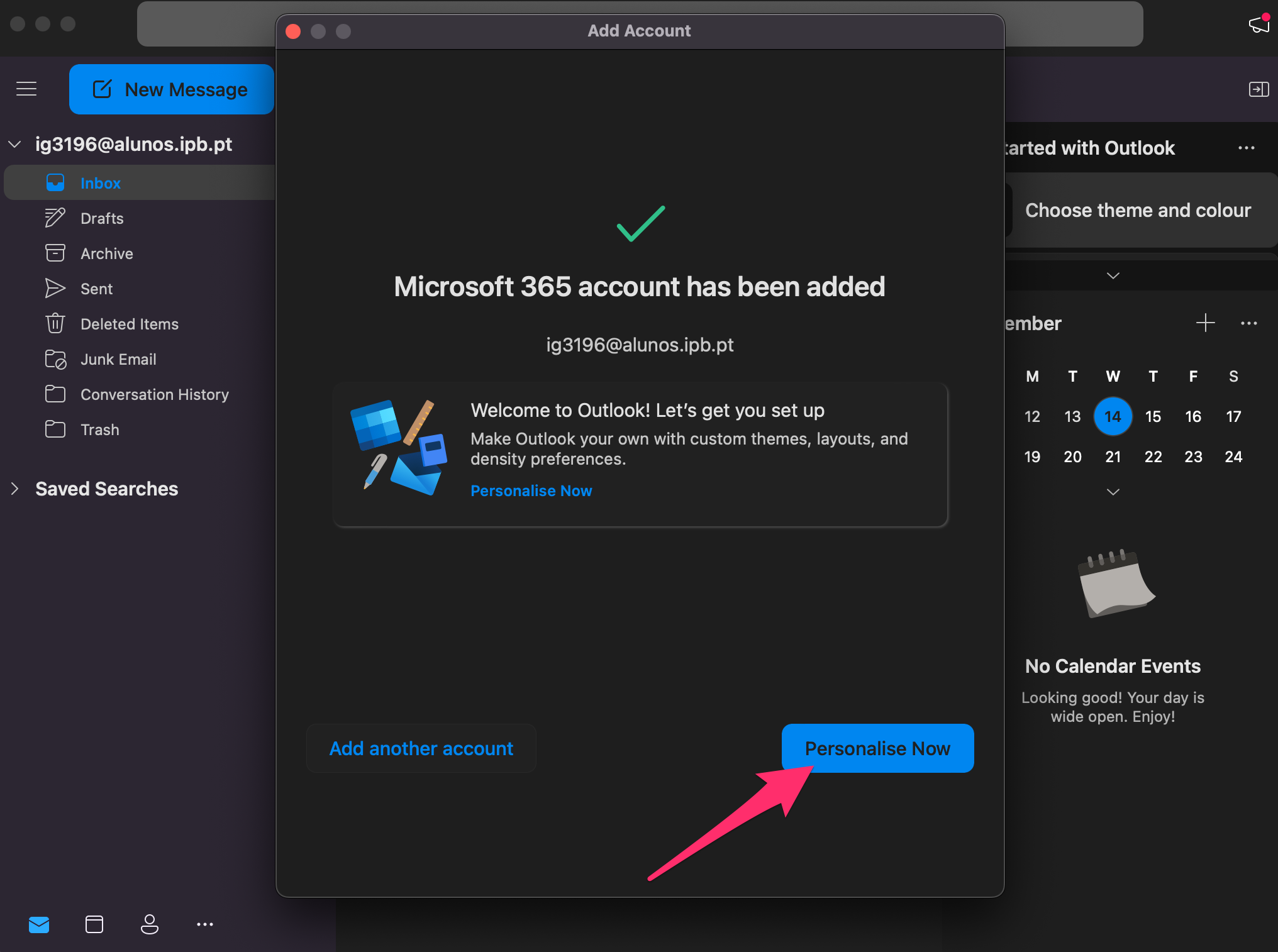Click the Deleted Items bin icon

click(55, 324)
